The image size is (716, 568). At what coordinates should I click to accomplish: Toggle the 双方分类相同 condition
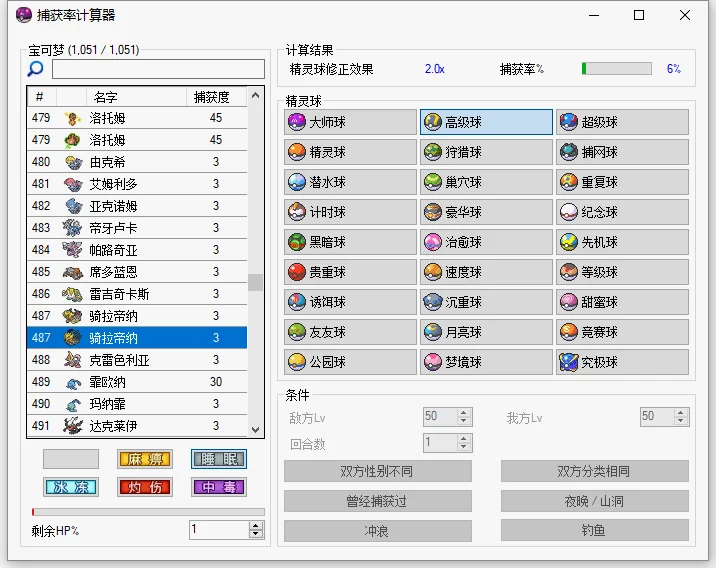(x=595, y=471)
